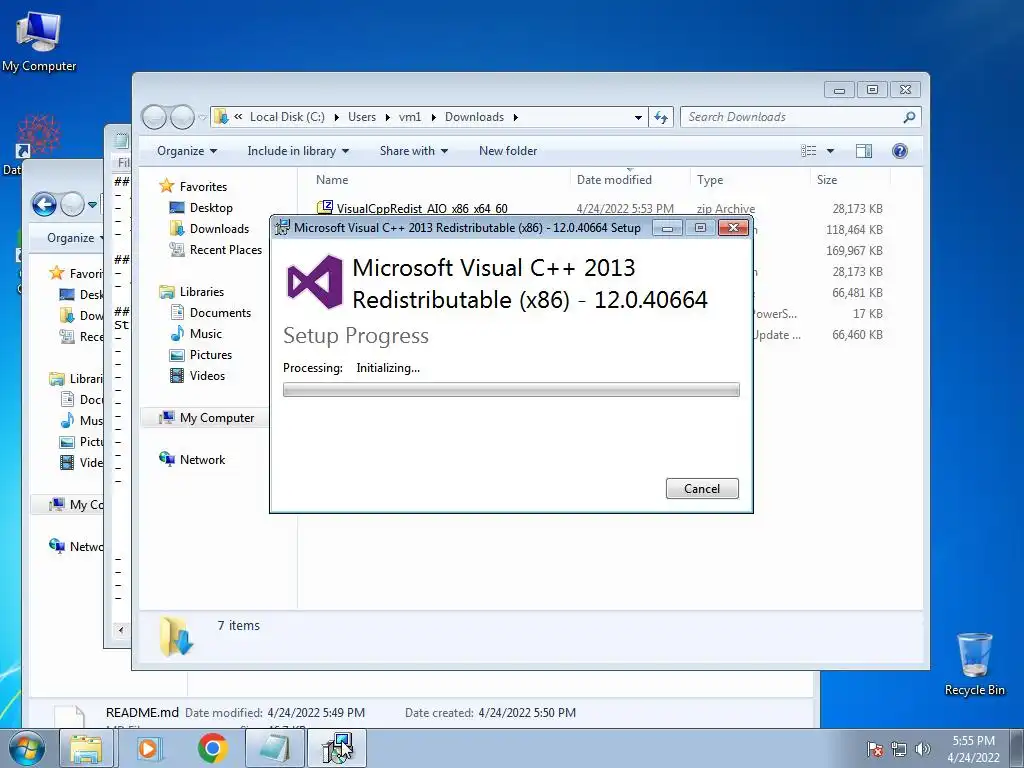The height and width of the screenshot is (768, 1024).
Task: Click the Setup Progress bar
Action: [511, 390]
